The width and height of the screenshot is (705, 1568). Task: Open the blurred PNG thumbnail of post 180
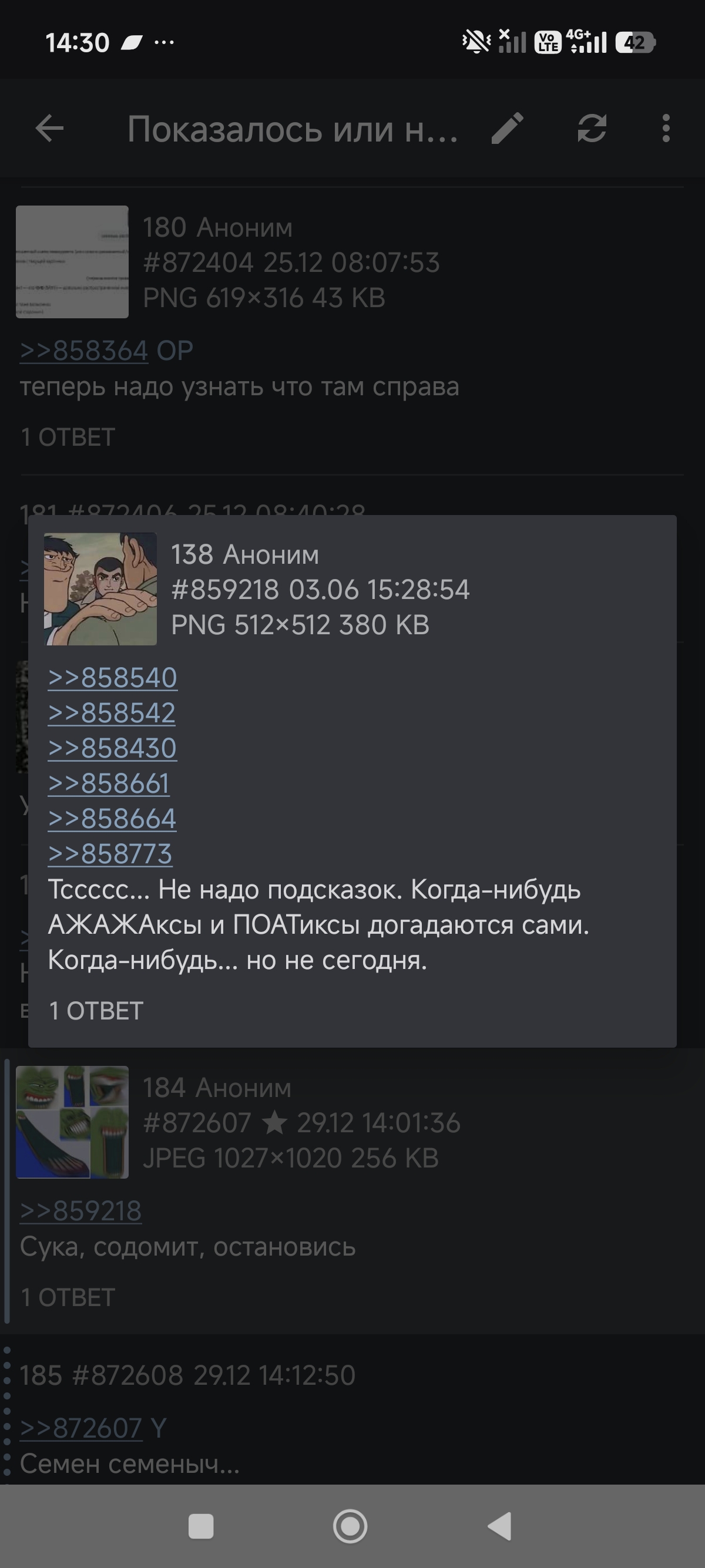(72, 262)
